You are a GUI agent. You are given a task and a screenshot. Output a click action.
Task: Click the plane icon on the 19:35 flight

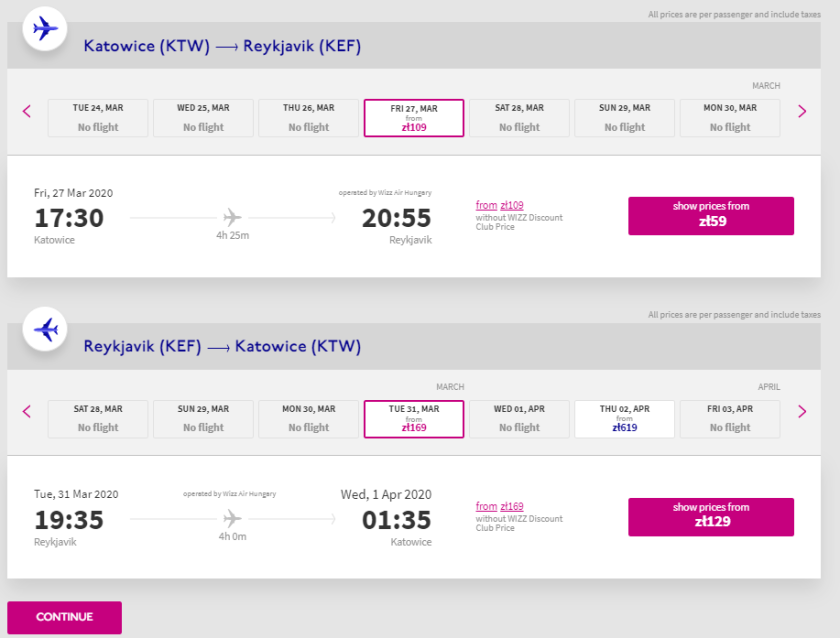tap(233, 518)
